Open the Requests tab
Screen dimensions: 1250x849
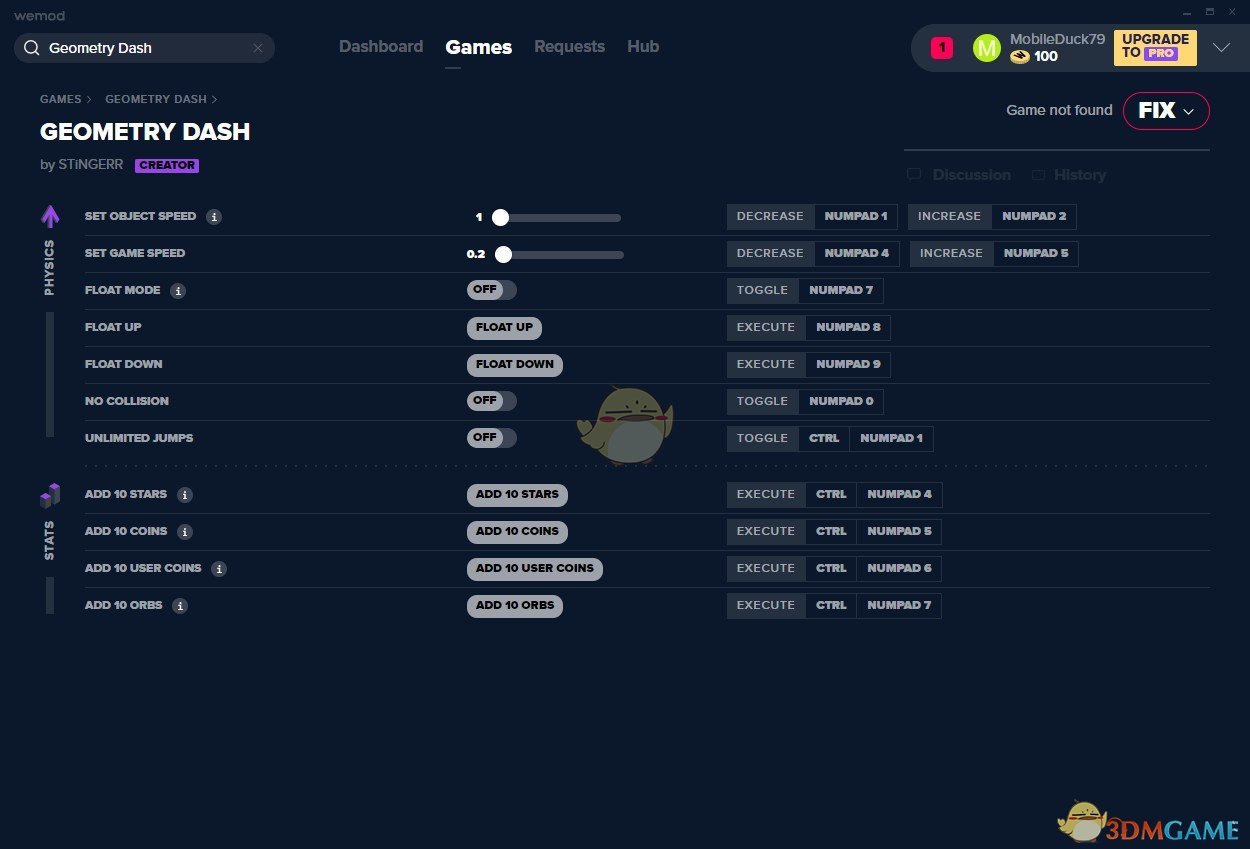point(569,47)
